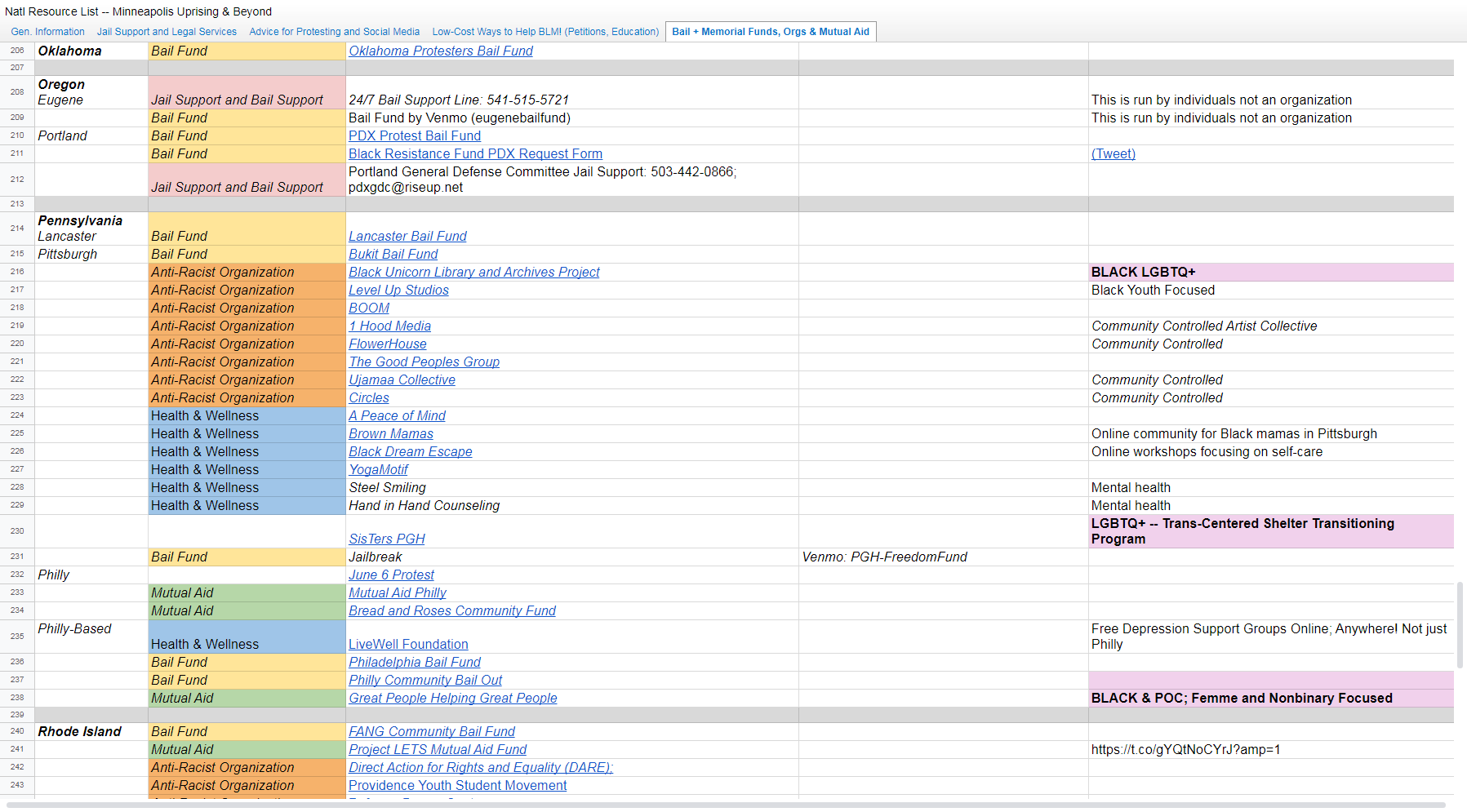
Task: Click the (Tweet) link
Action: (x=1114, y=153)
